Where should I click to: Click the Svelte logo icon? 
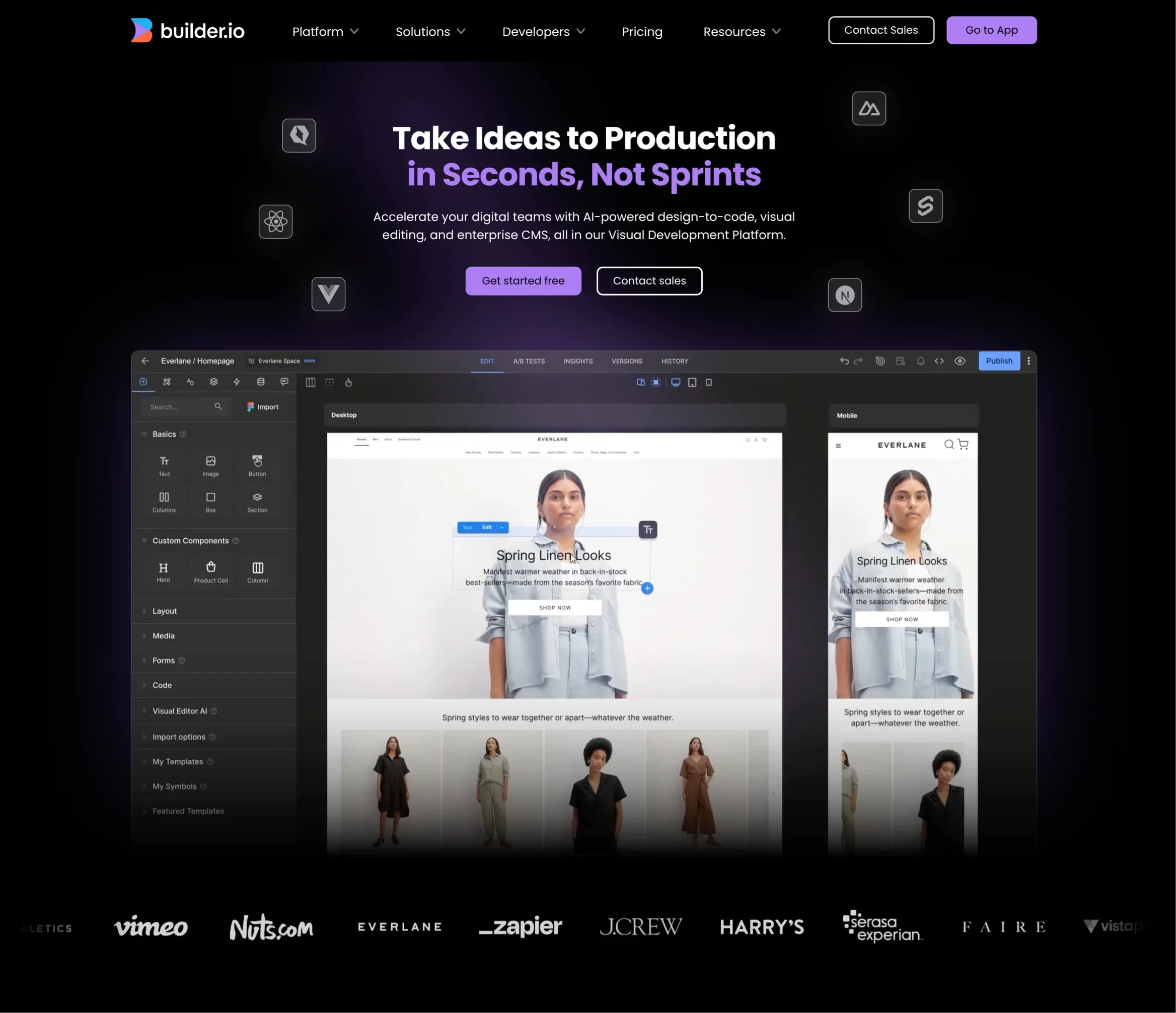(x=925, y=205)
